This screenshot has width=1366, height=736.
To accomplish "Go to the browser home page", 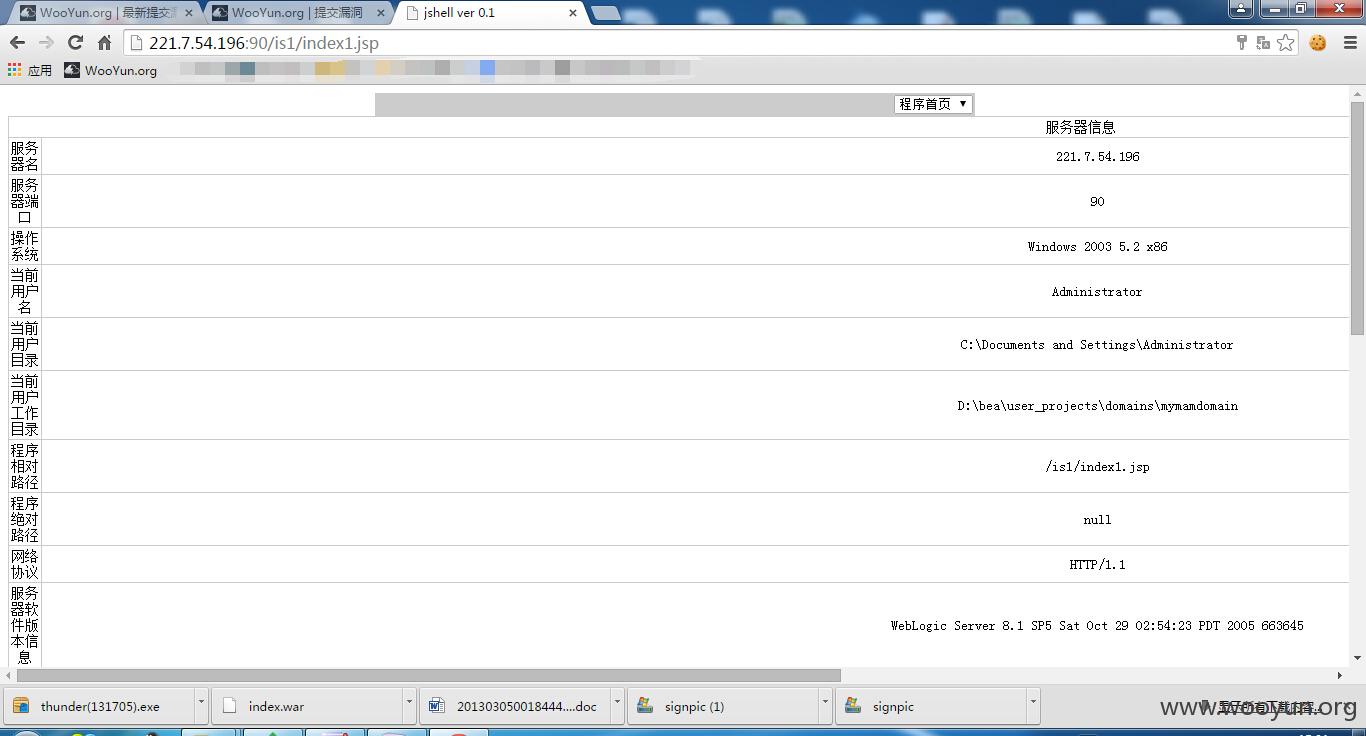I will click(x=104, y=42).
